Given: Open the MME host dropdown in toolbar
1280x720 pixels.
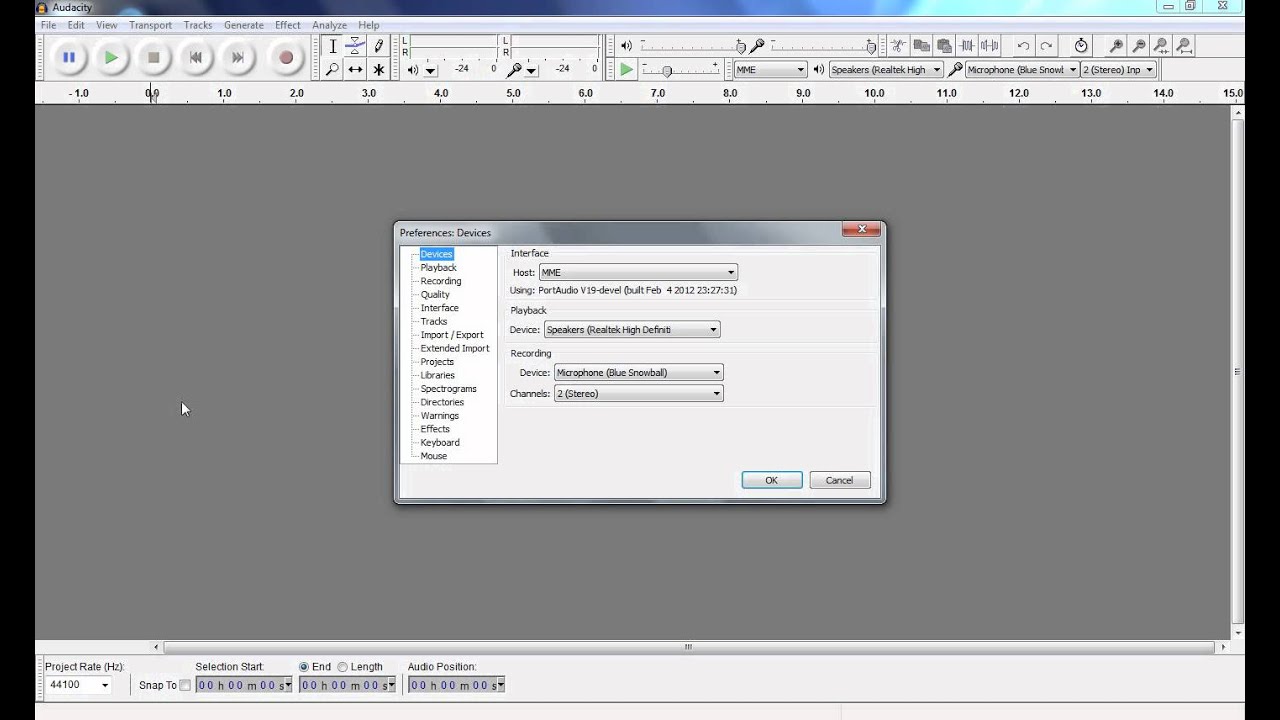Looking at the screenshot, I should (x=771, y=70).
